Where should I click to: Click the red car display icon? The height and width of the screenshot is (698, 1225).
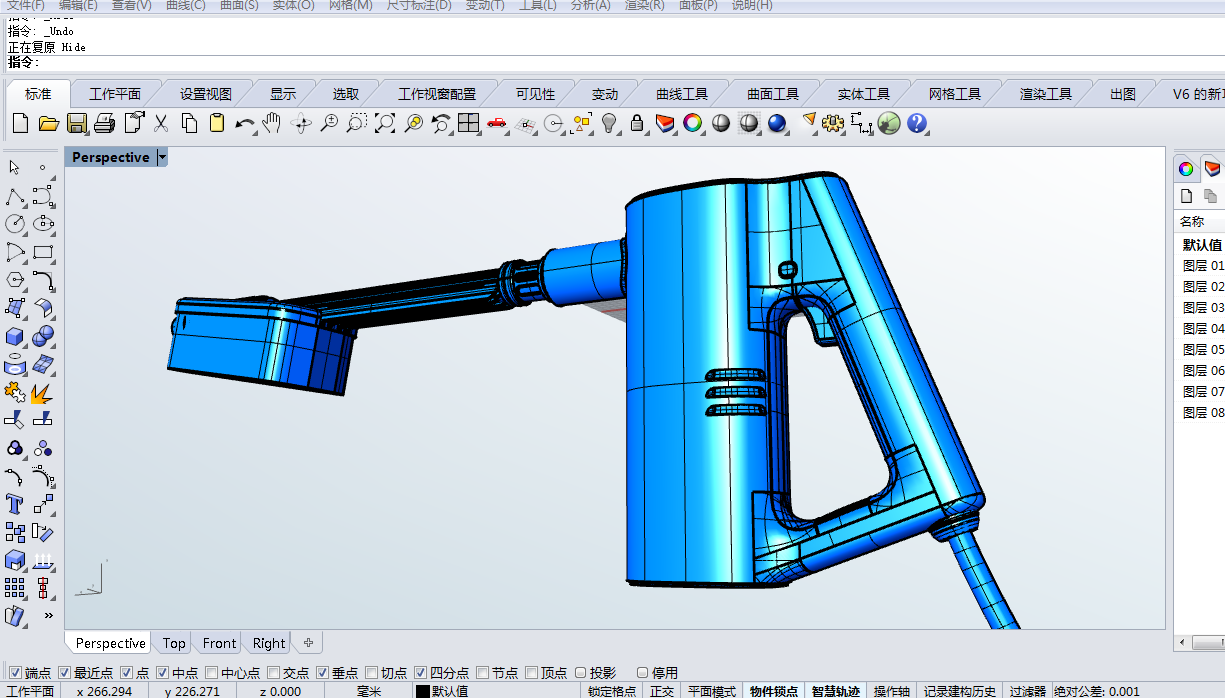[497, 123]
